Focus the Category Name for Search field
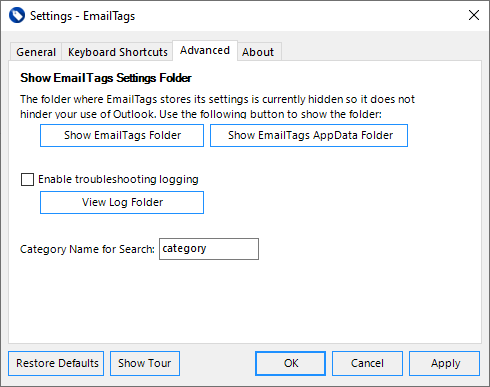Image resolution: width=490 pixels, height=387 pixels. click(209, 249)
